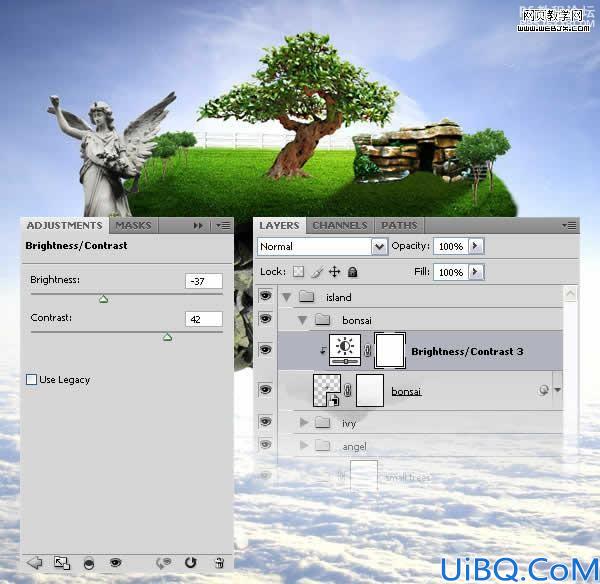
Task: Open the Paths tab
Action: coord(399,225)
